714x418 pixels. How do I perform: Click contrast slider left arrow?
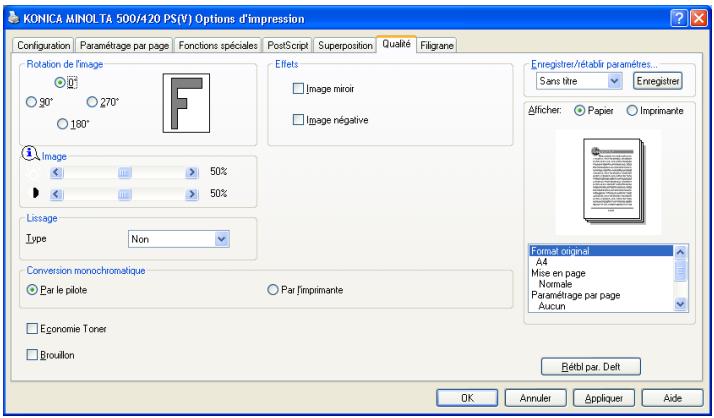coord(56,194)
